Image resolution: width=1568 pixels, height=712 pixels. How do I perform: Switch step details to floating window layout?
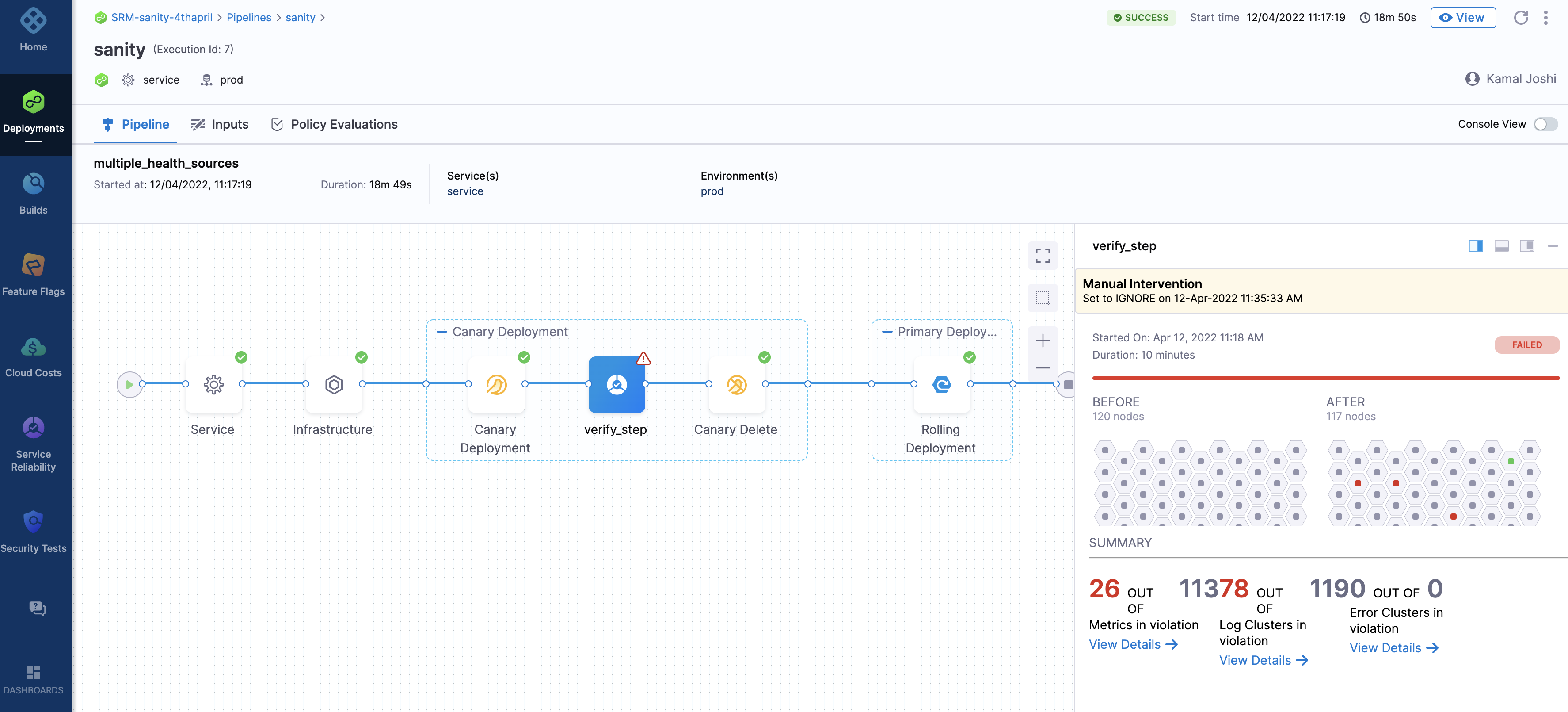pos(1526,246)
